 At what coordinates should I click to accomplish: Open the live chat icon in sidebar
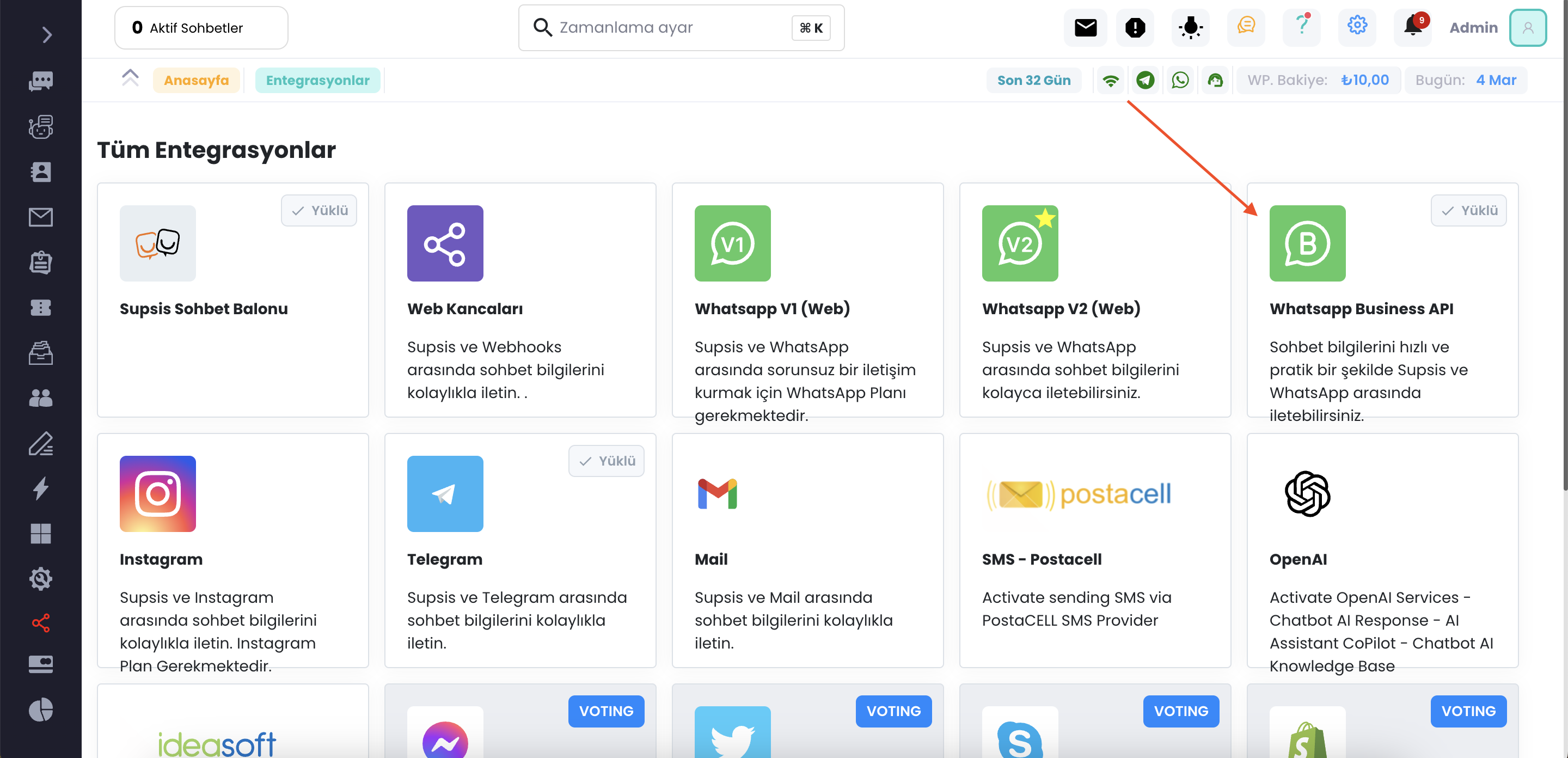pos(41,81)
